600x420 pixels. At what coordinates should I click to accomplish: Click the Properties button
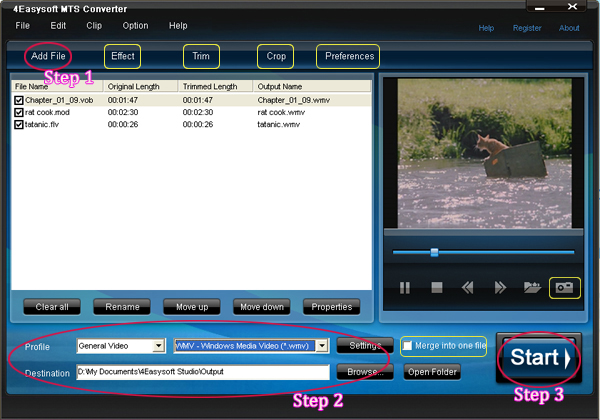332,307
